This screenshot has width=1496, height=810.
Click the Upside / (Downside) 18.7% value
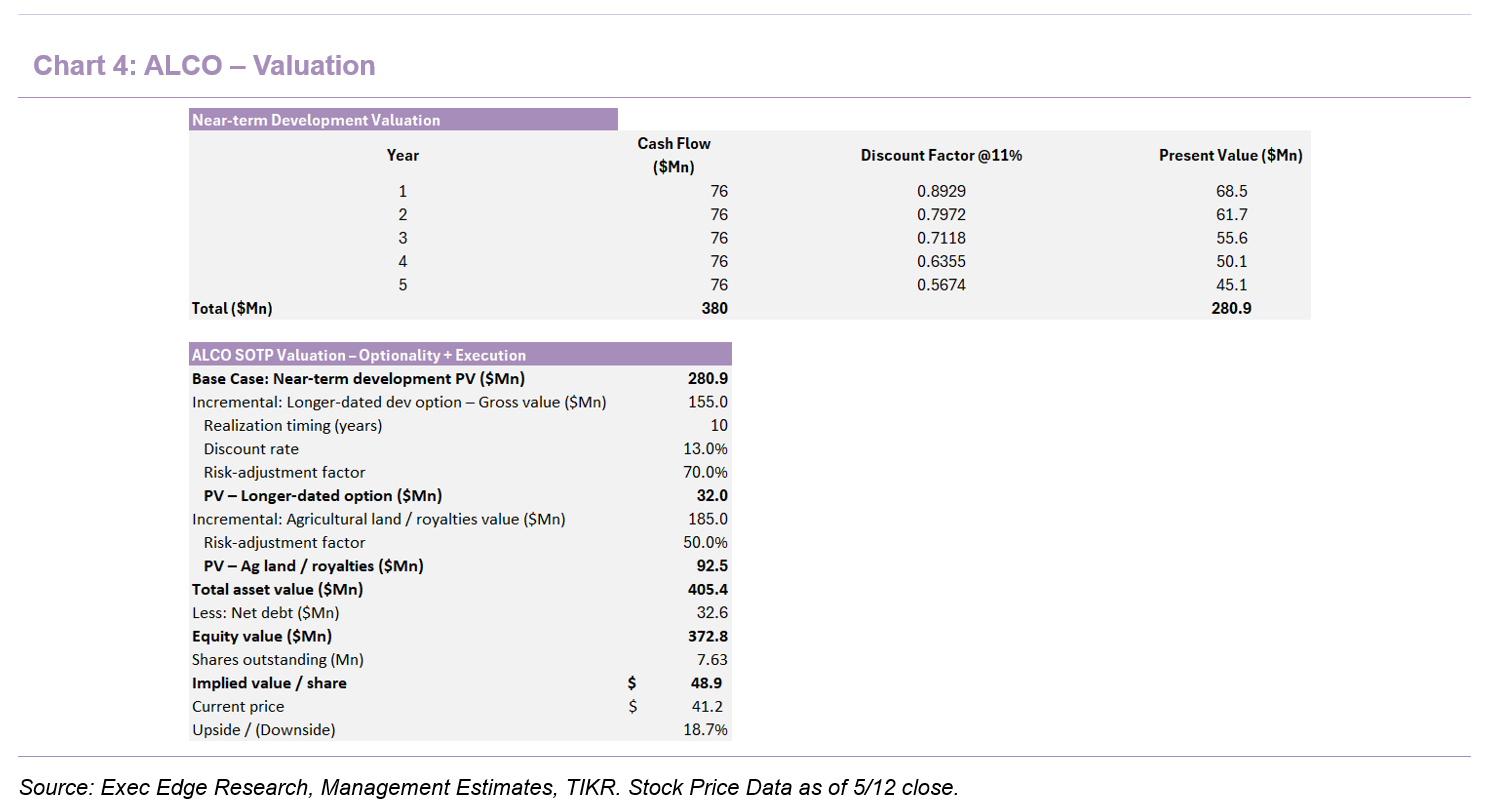point(707,730)
